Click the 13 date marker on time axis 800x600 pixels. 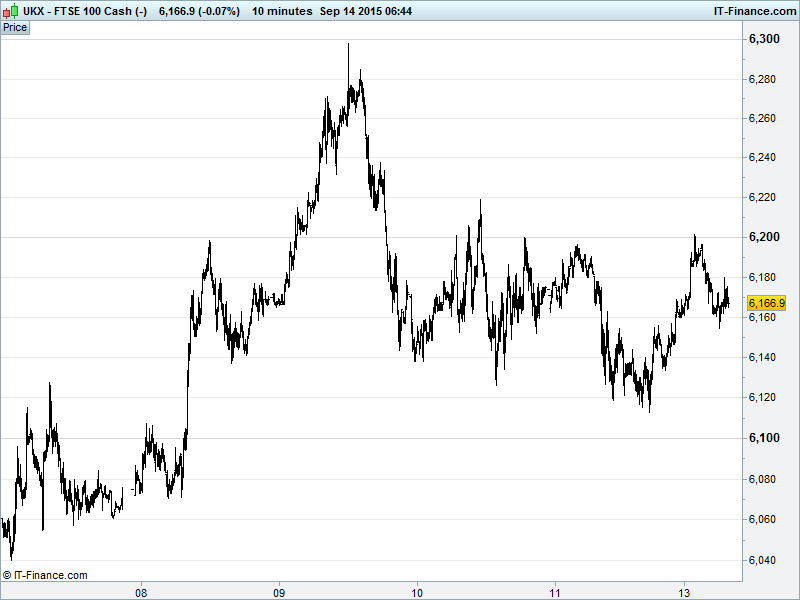pos(685,591)
